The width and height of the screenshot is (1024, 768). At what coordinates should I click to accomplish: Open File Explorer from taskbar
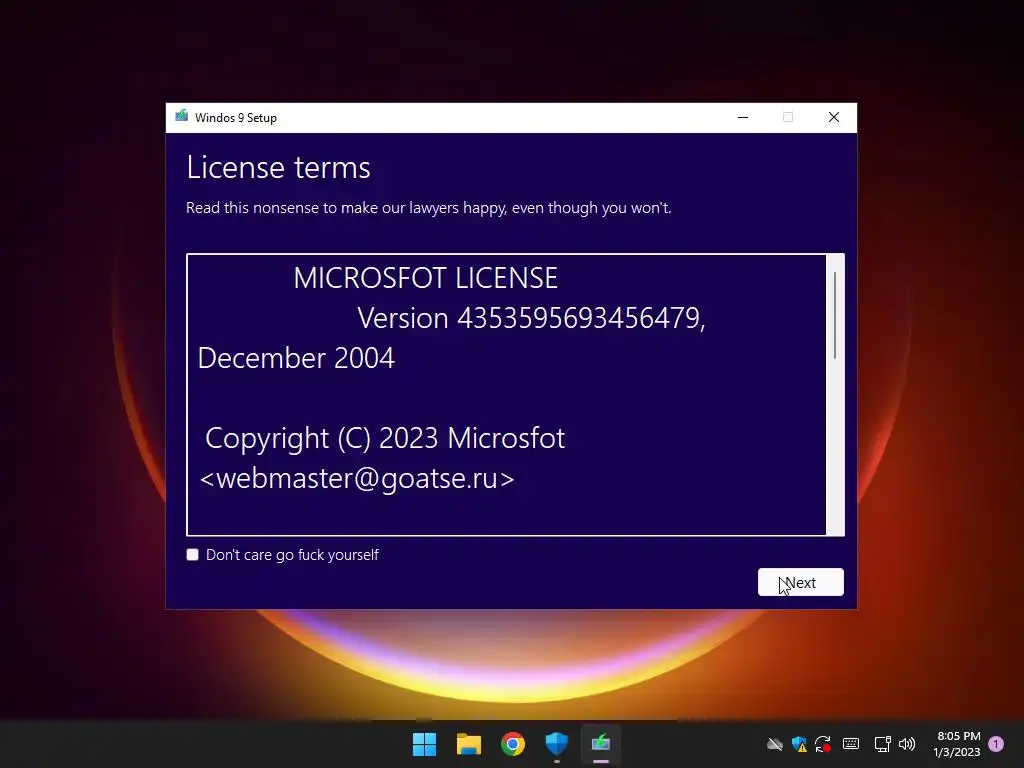(469, 744)
